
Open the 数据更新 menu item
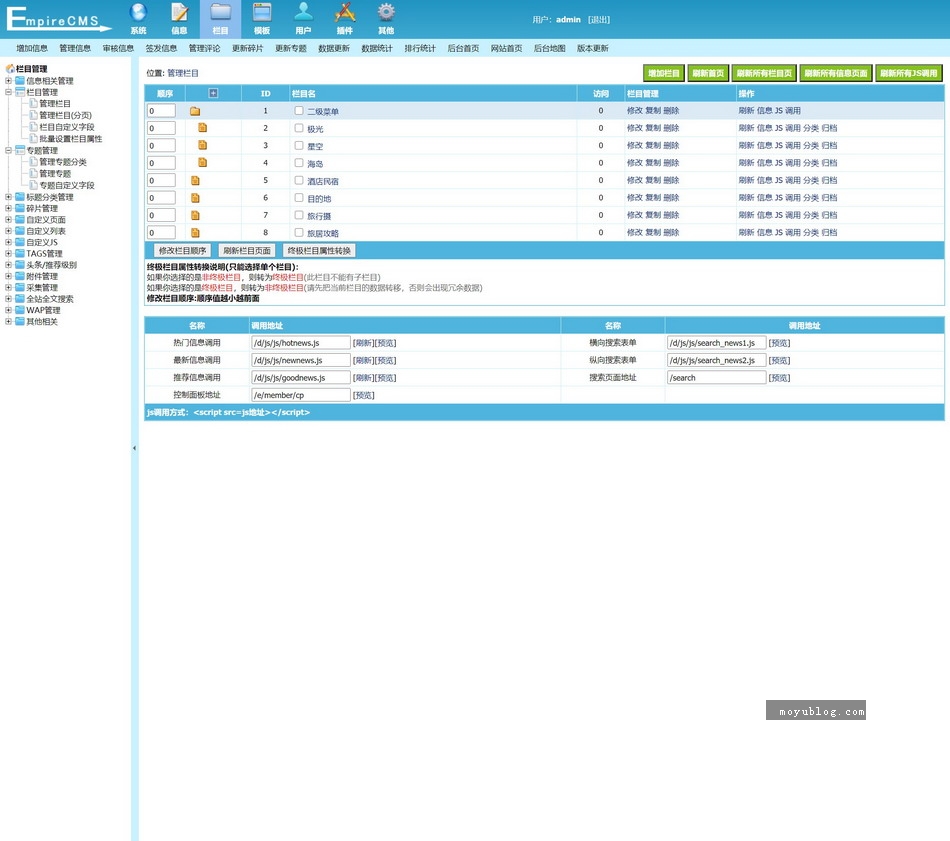(334, 48)
